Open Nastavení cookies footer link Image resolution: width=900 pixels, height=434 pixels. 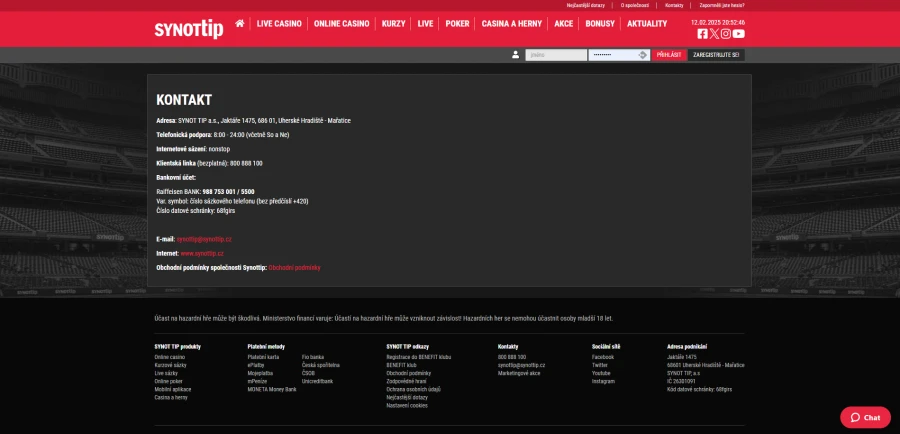(x=407, y=405)
